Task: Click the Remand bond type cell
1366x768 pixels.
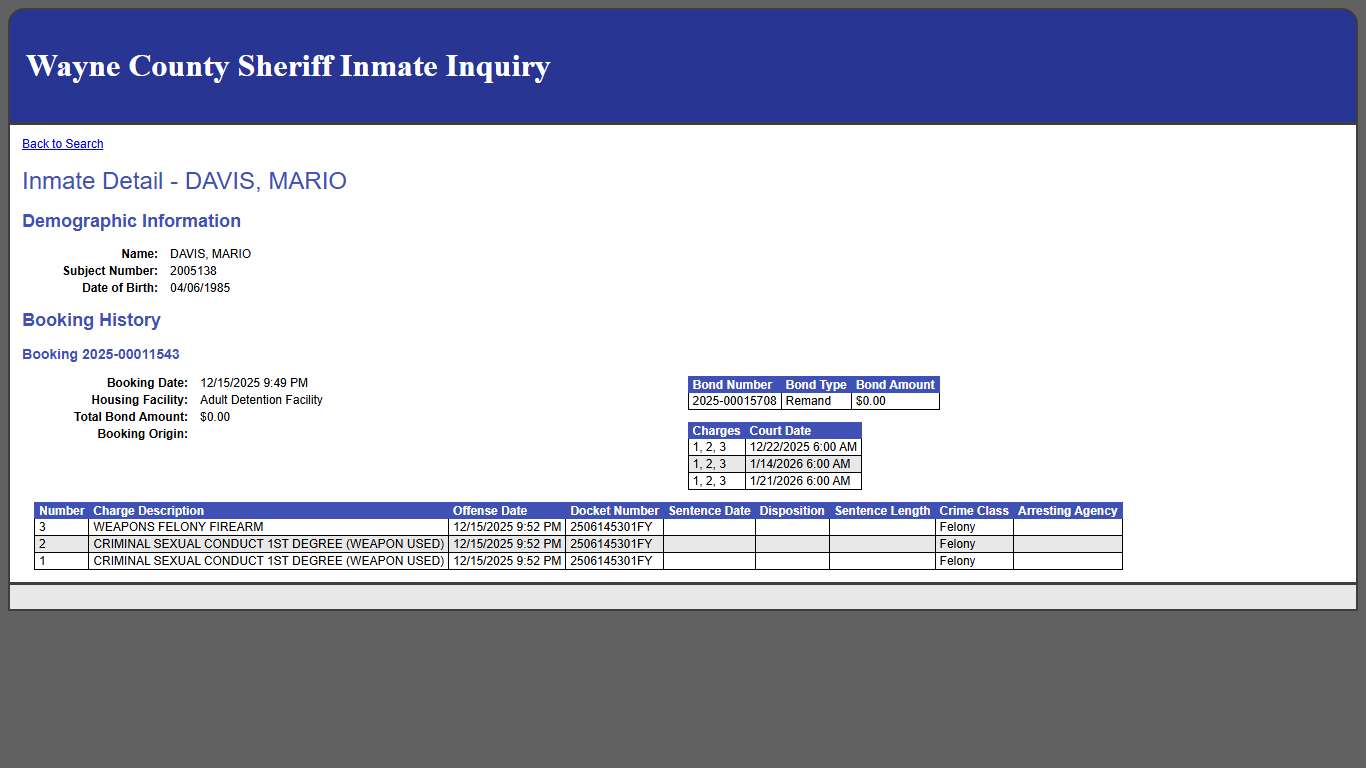Action: tap(808, 401)
